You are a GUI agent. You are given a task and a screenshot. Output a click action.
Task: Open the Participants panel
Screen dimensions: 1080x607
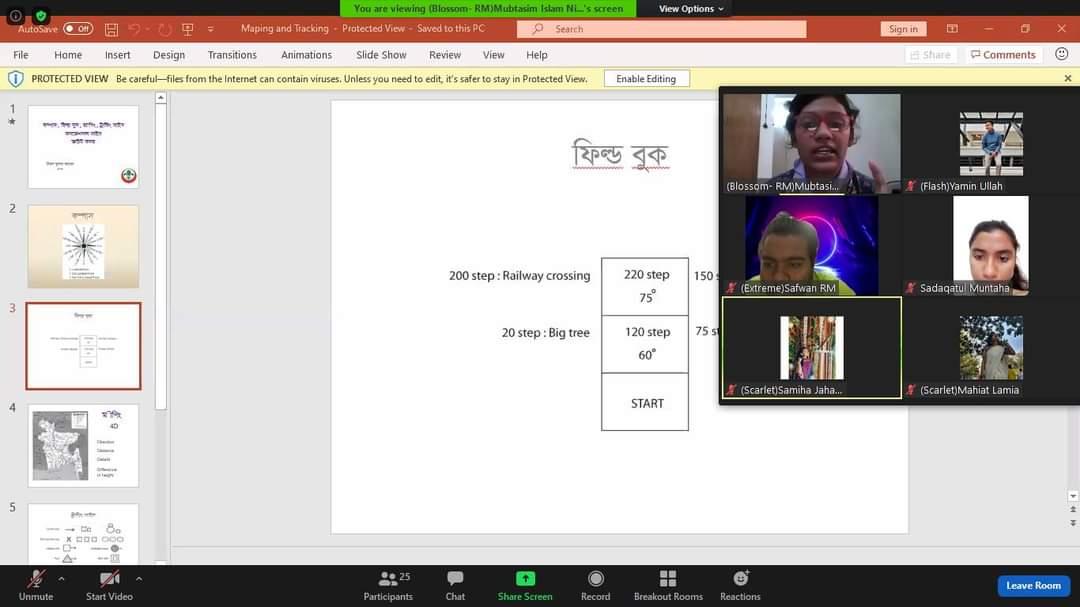[388, 580]
